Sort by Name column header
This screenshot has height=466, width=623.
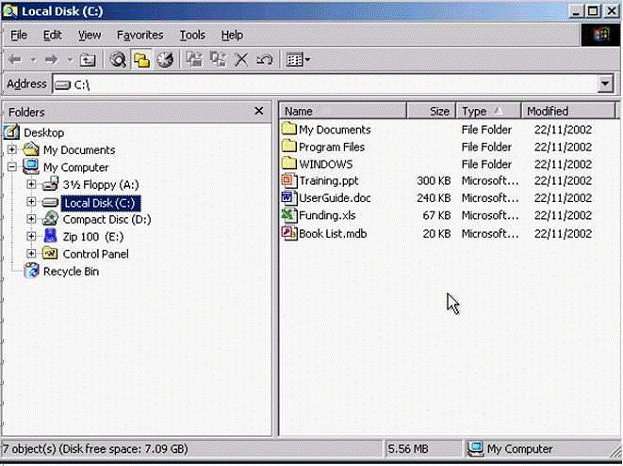343,111
